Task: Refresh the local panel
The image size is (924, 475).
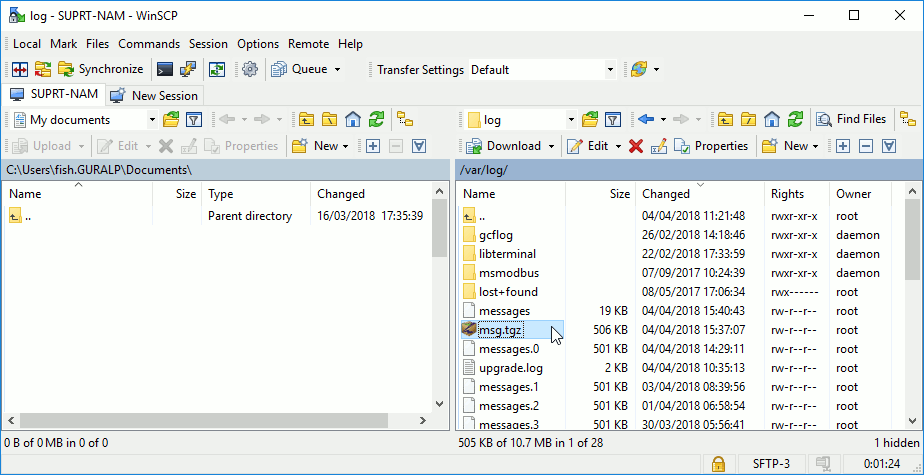Action: (376, 120)
